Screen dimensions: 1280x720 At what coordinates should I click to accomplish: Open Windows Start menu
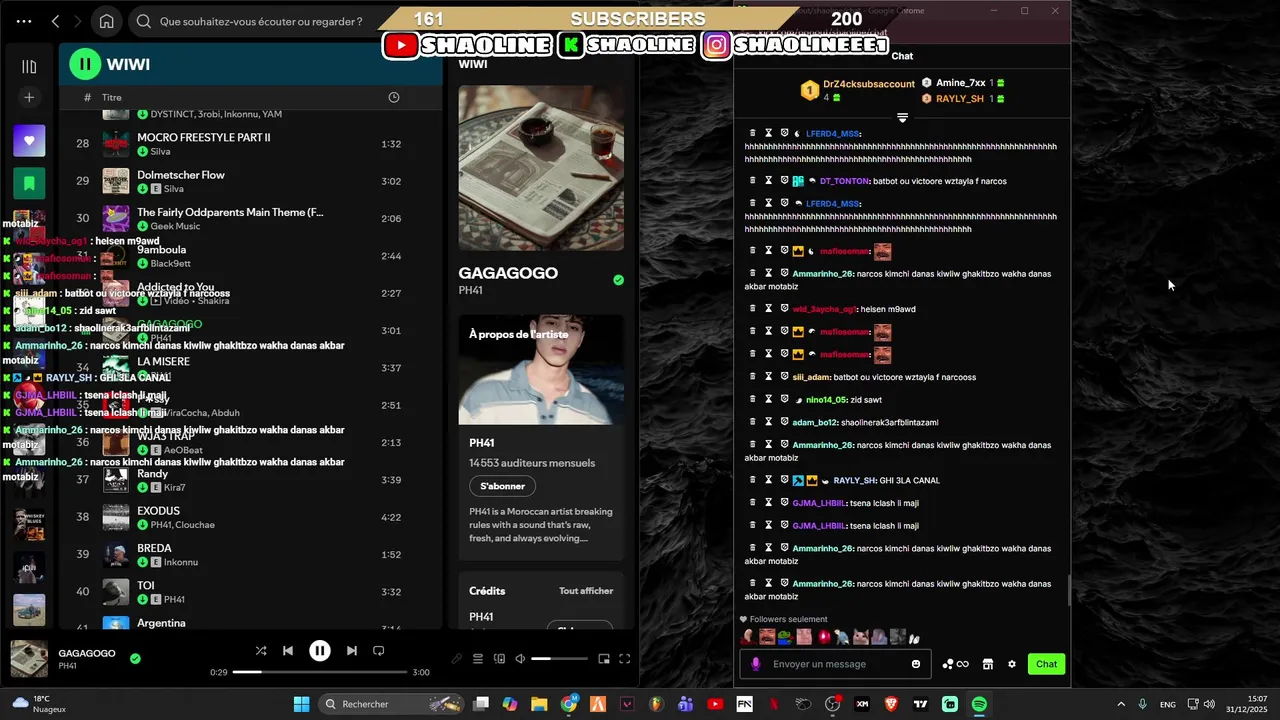(x=301, y=704)
